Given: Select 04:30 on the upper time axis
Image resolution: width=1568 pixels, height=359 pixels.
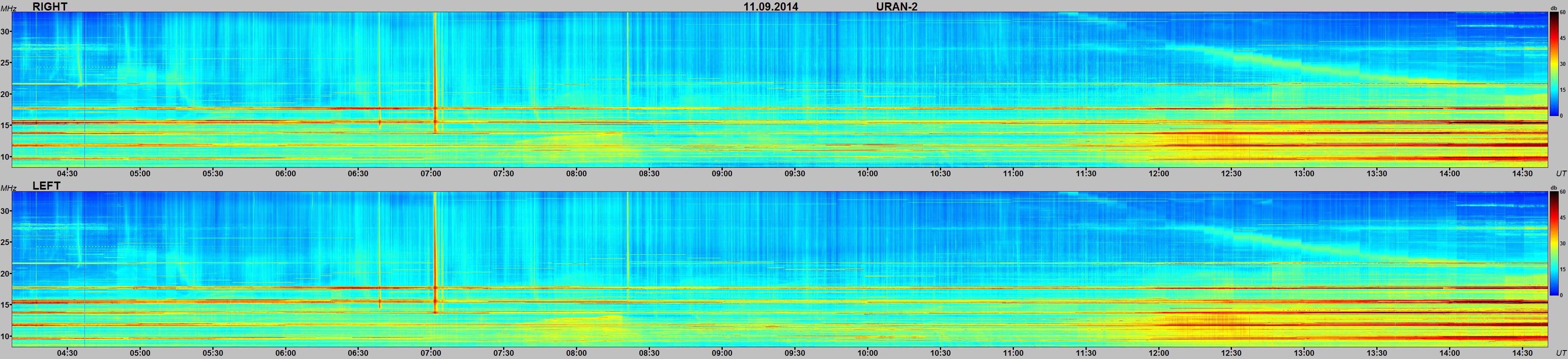Looking at the screenshot, I should (x=67, y=173).
